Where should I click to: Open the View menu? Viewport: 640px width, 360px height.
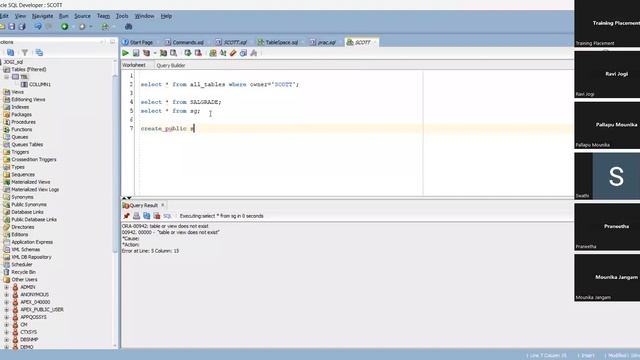(20, 16)
